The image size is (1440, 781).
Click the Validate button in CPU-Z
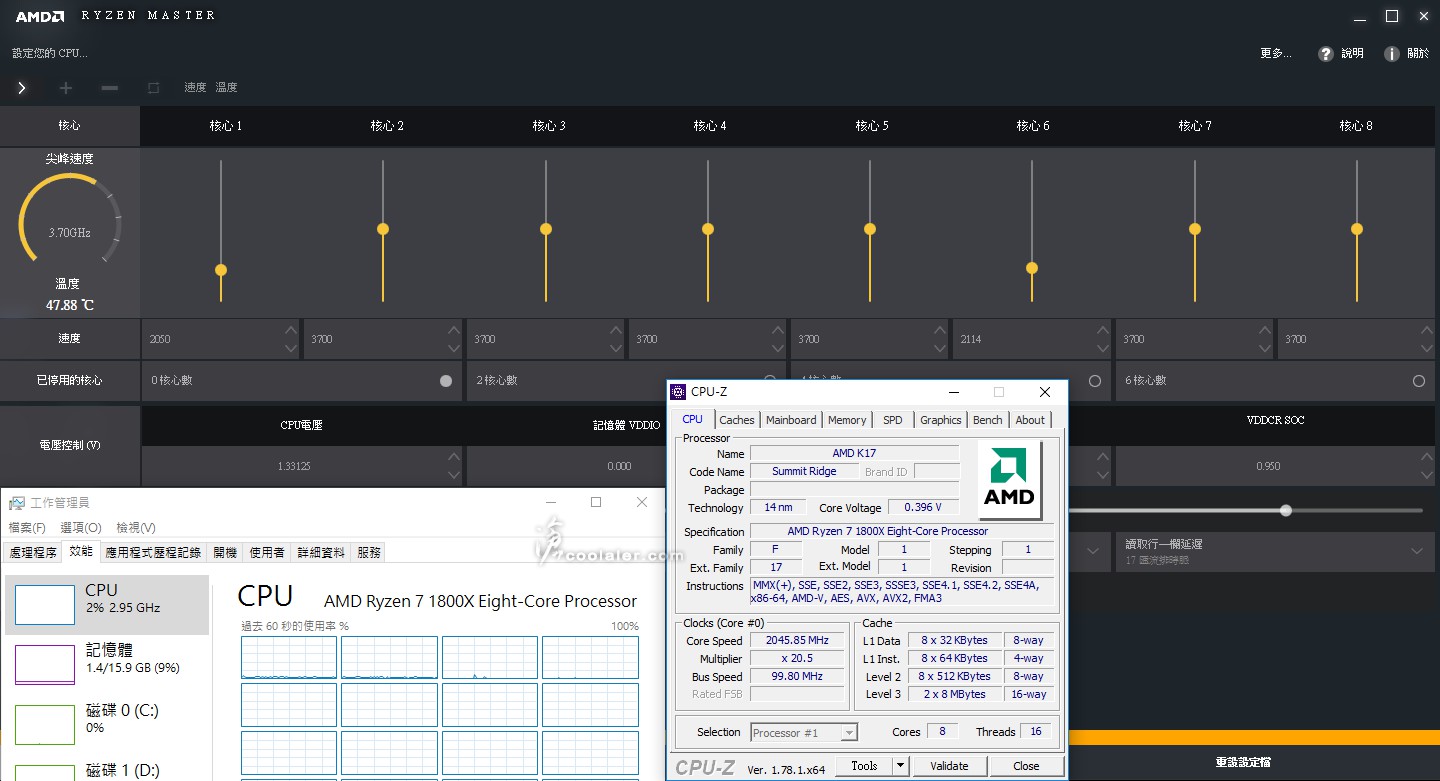click(x=949, y=766)
